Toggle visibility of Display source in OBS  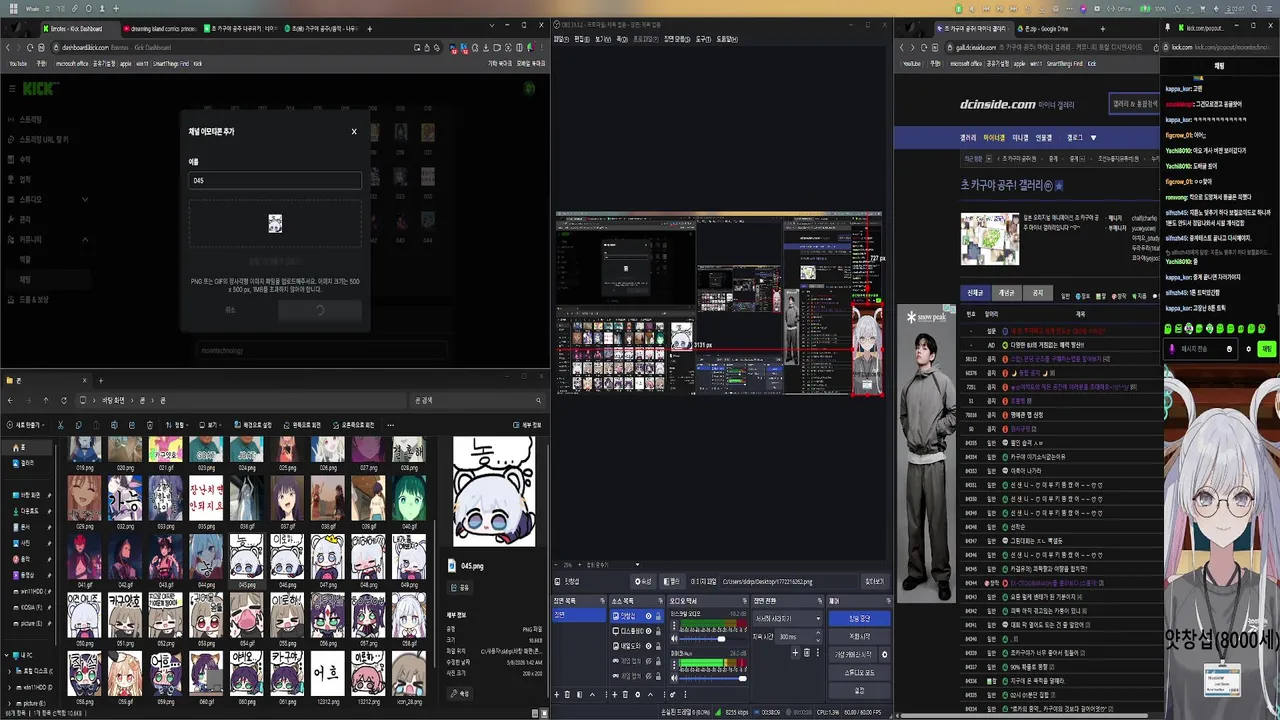[x=648, y=631]
